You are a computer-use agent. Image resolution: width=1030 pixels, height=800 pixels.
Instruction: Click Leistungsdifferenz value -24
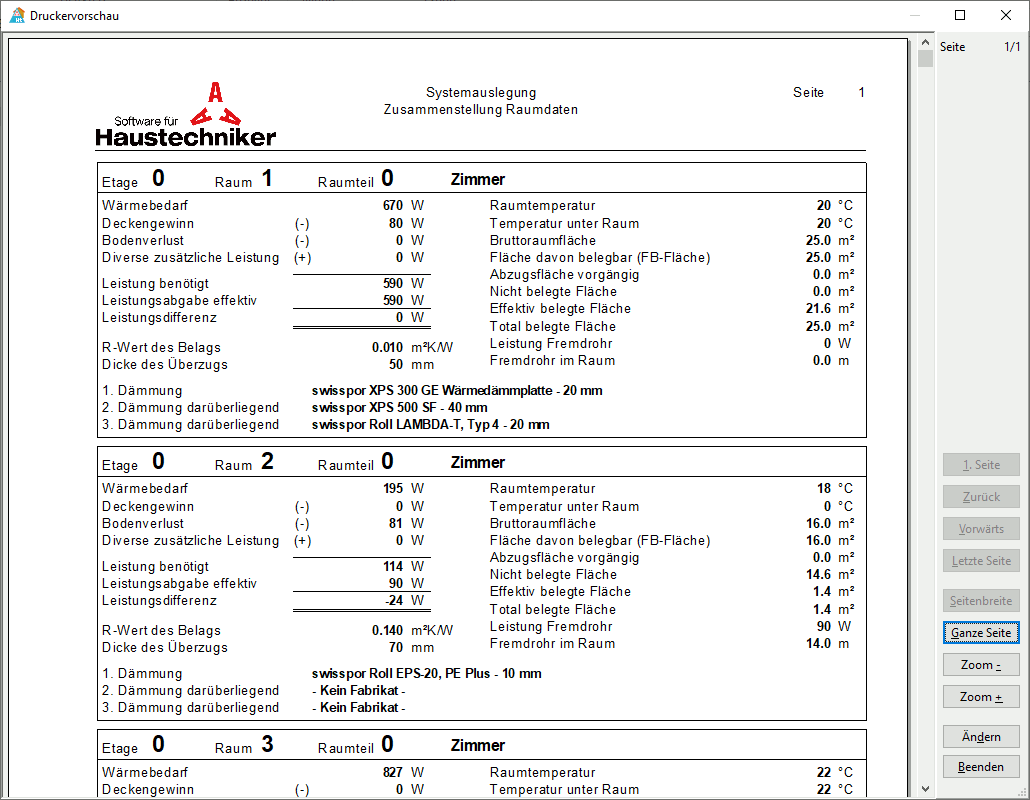point(394,600)
